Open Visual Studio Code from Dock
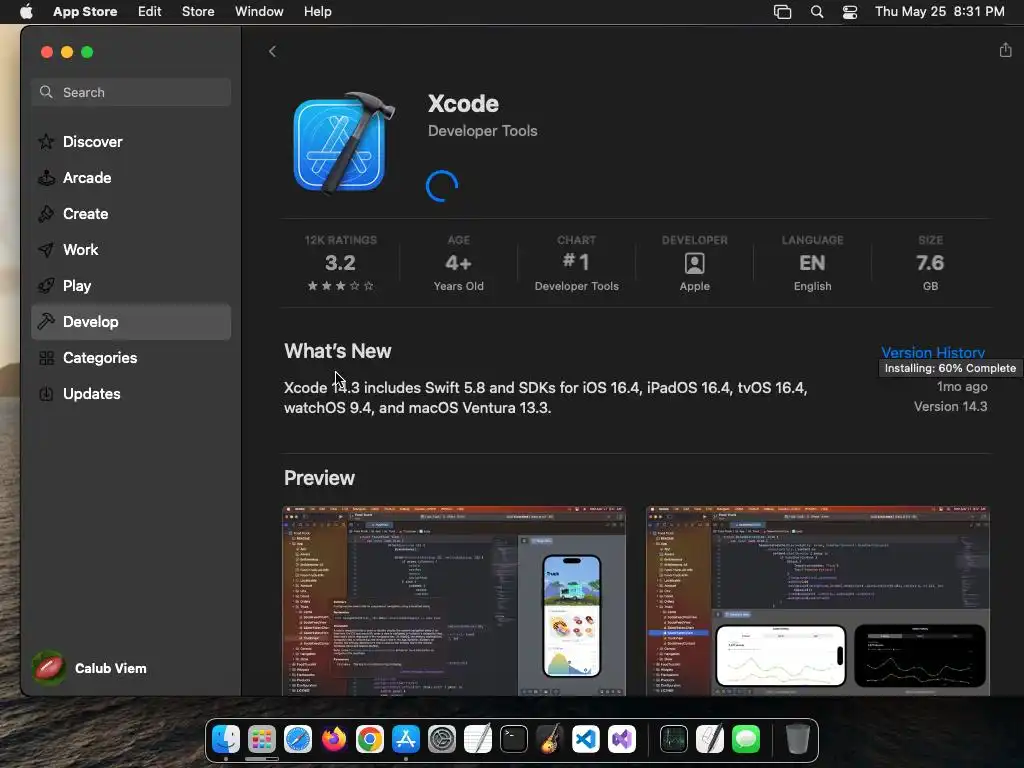1024x768 pixels. click(x=586, y=739)
